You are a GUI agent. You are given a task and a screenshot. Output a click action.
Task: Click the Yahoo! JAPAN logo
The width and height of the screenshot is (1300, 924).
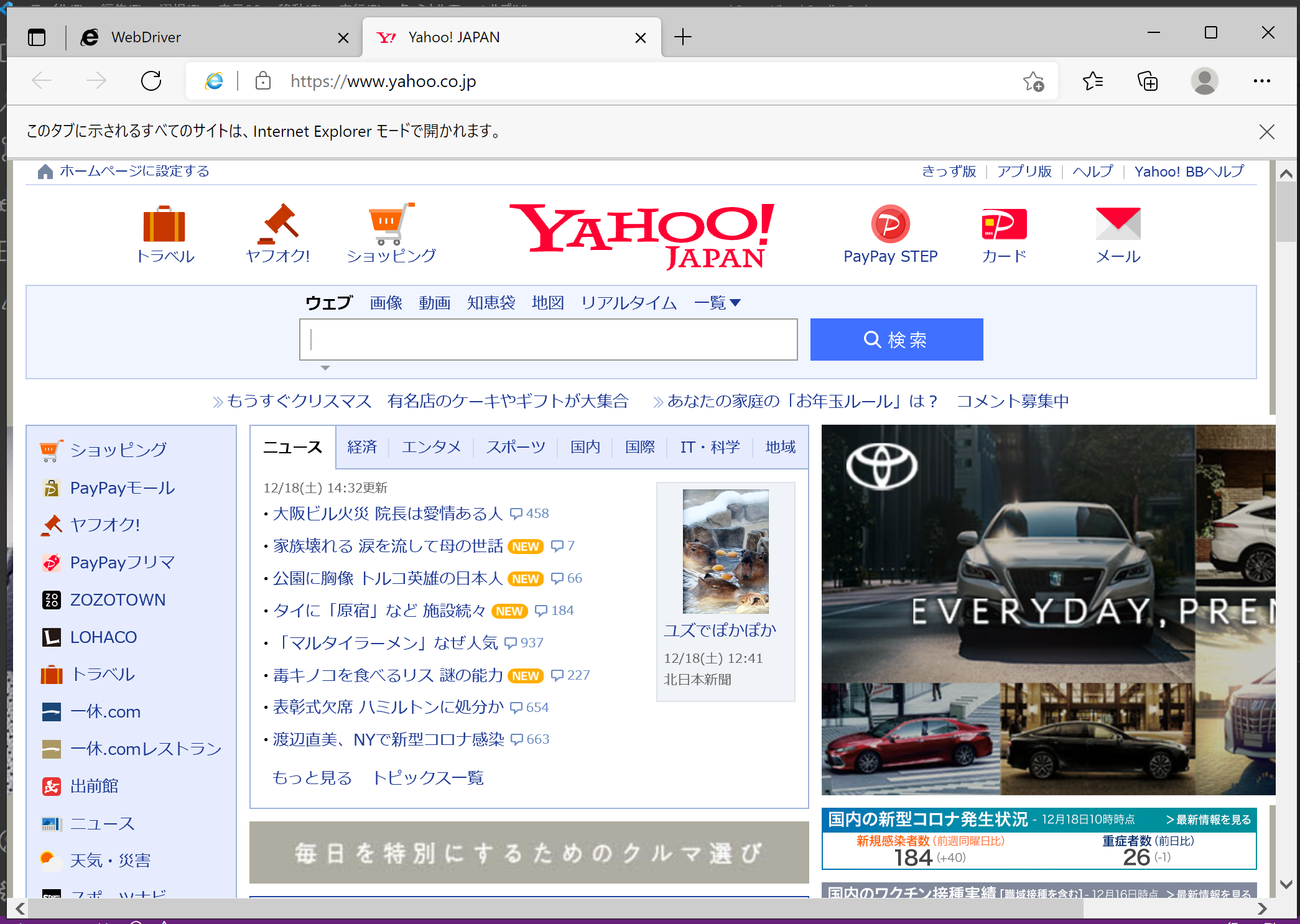pos(642,236)
